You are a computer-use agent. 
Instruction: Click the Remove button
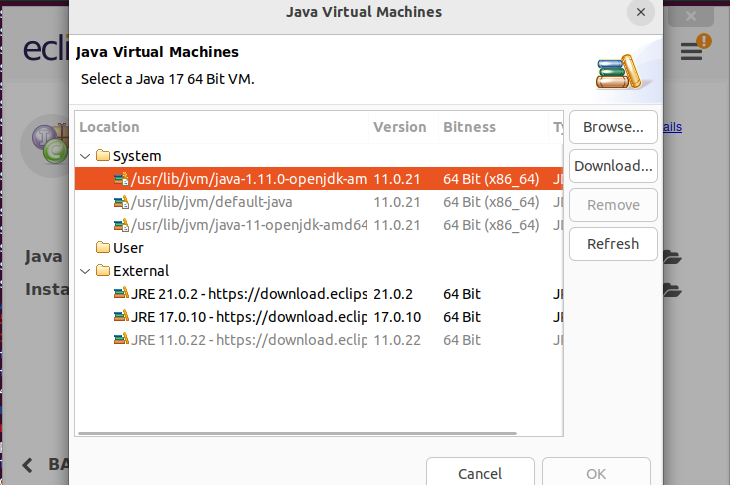click(x=613, y=205)
